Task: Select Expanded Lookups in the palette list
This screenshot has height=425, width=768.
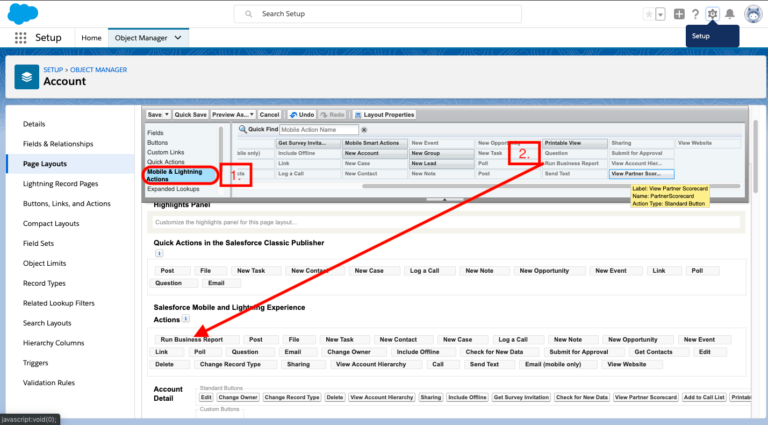Action: (173, 189)
